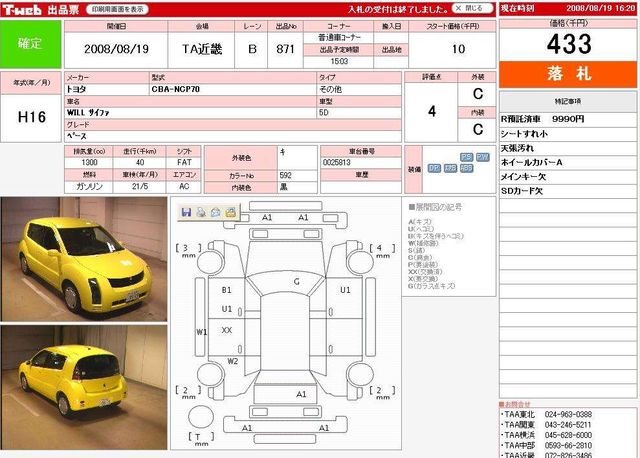Screen dimensions: 640x458
Task: Click the PS equipment badge
Action: pyautogui.click(x=467, y=157)
